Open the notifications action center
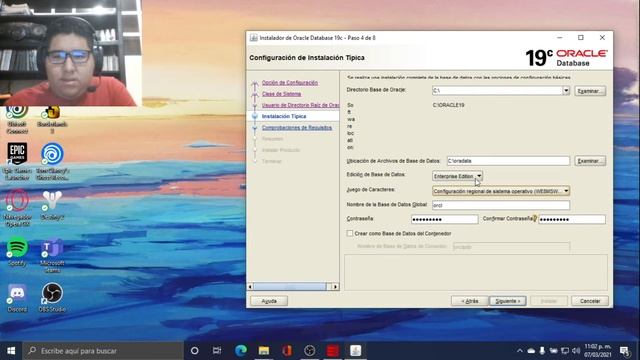This screenshot has height=360, width=640. pyautogui.click(x=624, y=351)
